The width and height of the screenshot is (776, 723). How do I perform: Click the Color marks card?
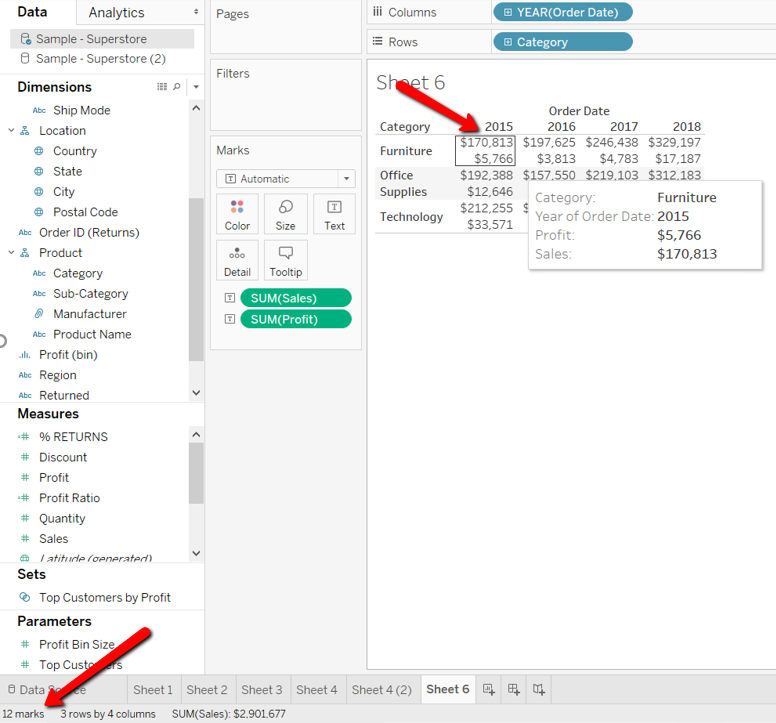pyautogui.click(x=237, y=214)
